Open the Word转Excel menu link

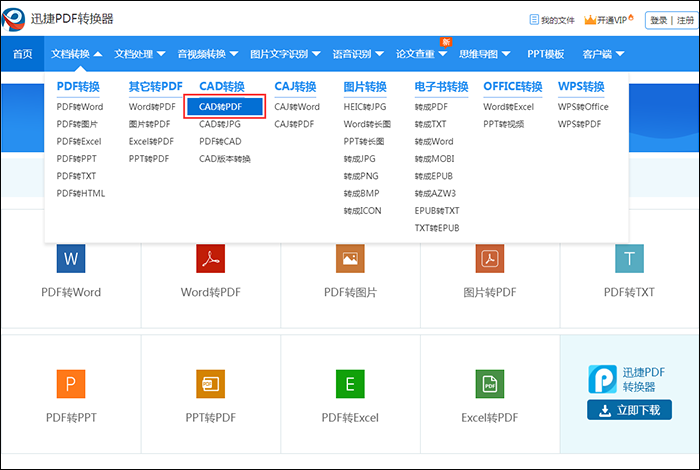pyautogui.click(x=508, y=107)
